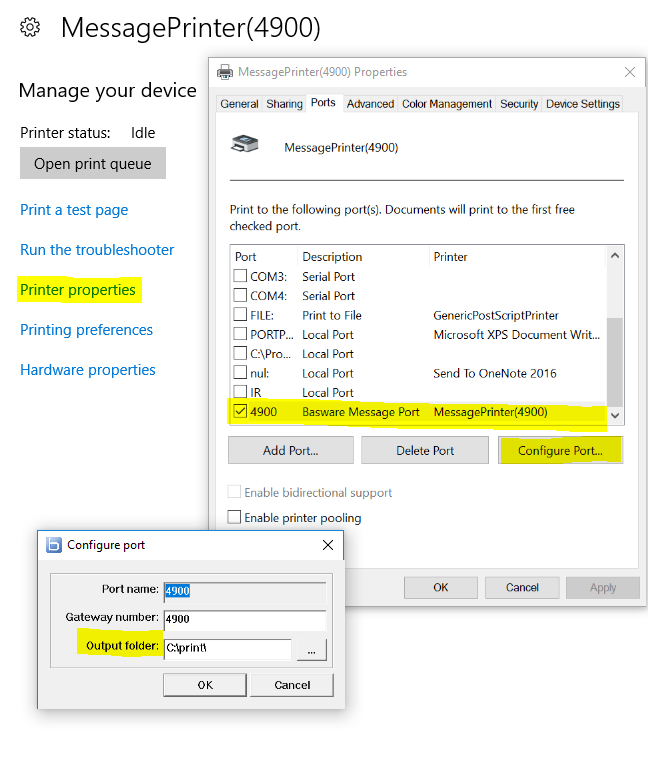Image resolution: width=648 pixels, height=768 pixels.
Task: Open Printer properties link
Action: (78, 290)
